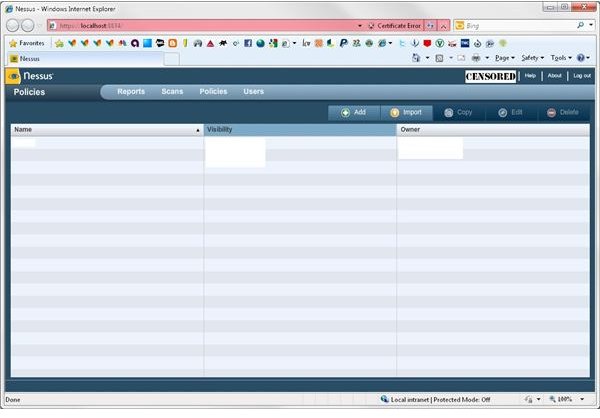Image resolution: width=600 pixels, height=418 pixels.
Task: Click the orange Blogger favorite icon
Action: tap(173, 43)
